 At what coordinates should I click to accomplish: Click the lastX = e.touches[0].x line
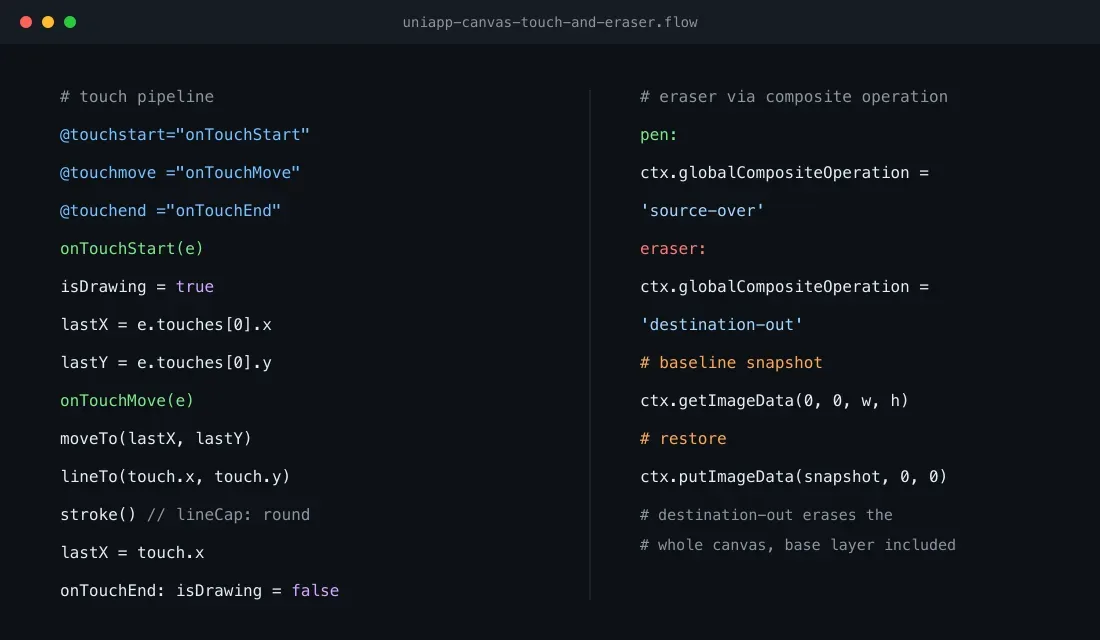166,324
